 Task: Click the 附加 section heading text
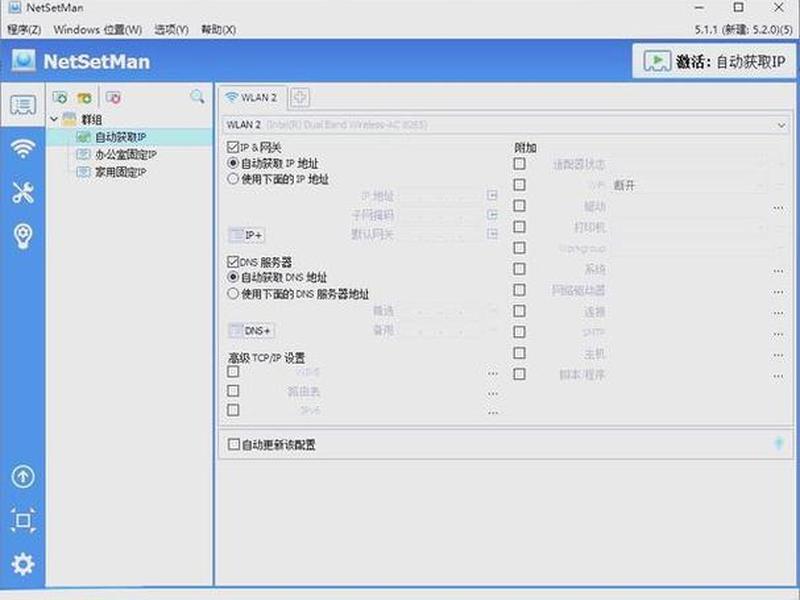pyautogui.click(x=525, y=147)
